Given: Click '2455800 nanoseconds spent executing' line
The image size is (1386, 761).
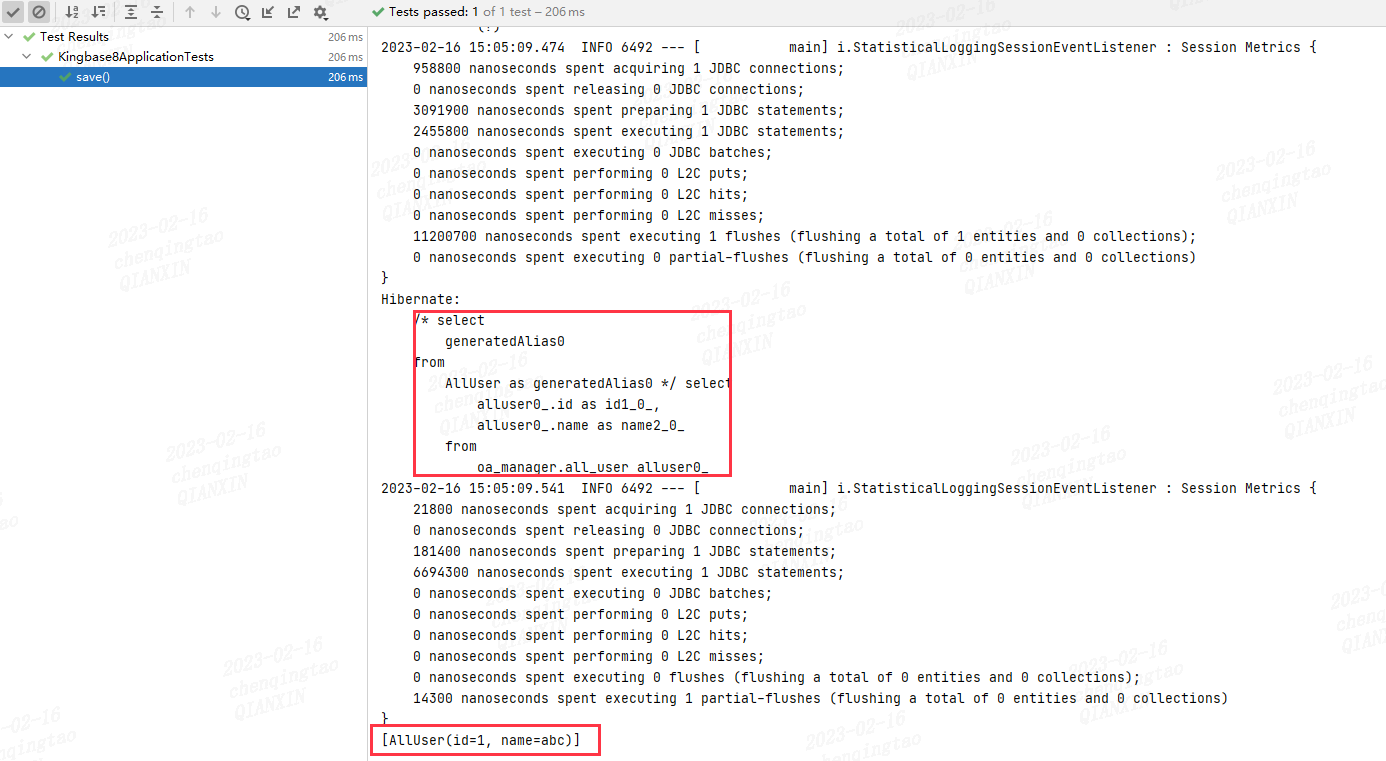Looking at the screenshot, I should [x=629, y=131].
